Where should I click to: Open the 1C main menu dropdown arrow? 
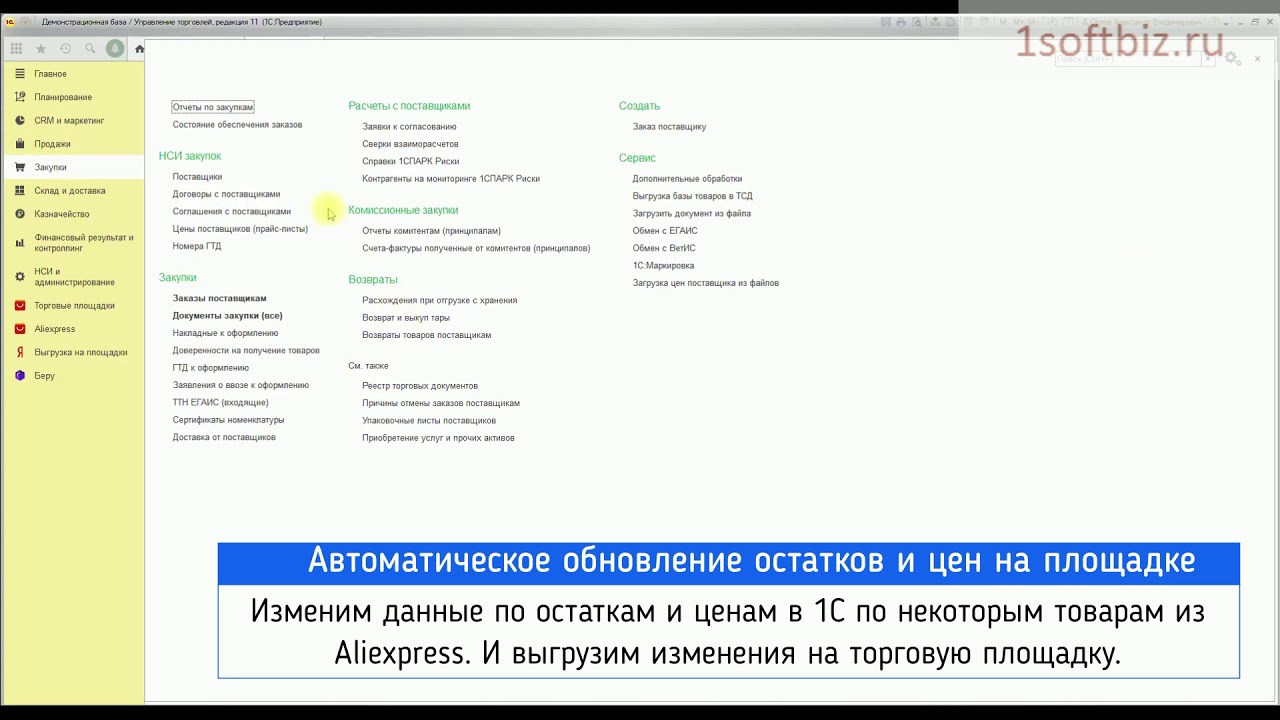coord(23,22)
